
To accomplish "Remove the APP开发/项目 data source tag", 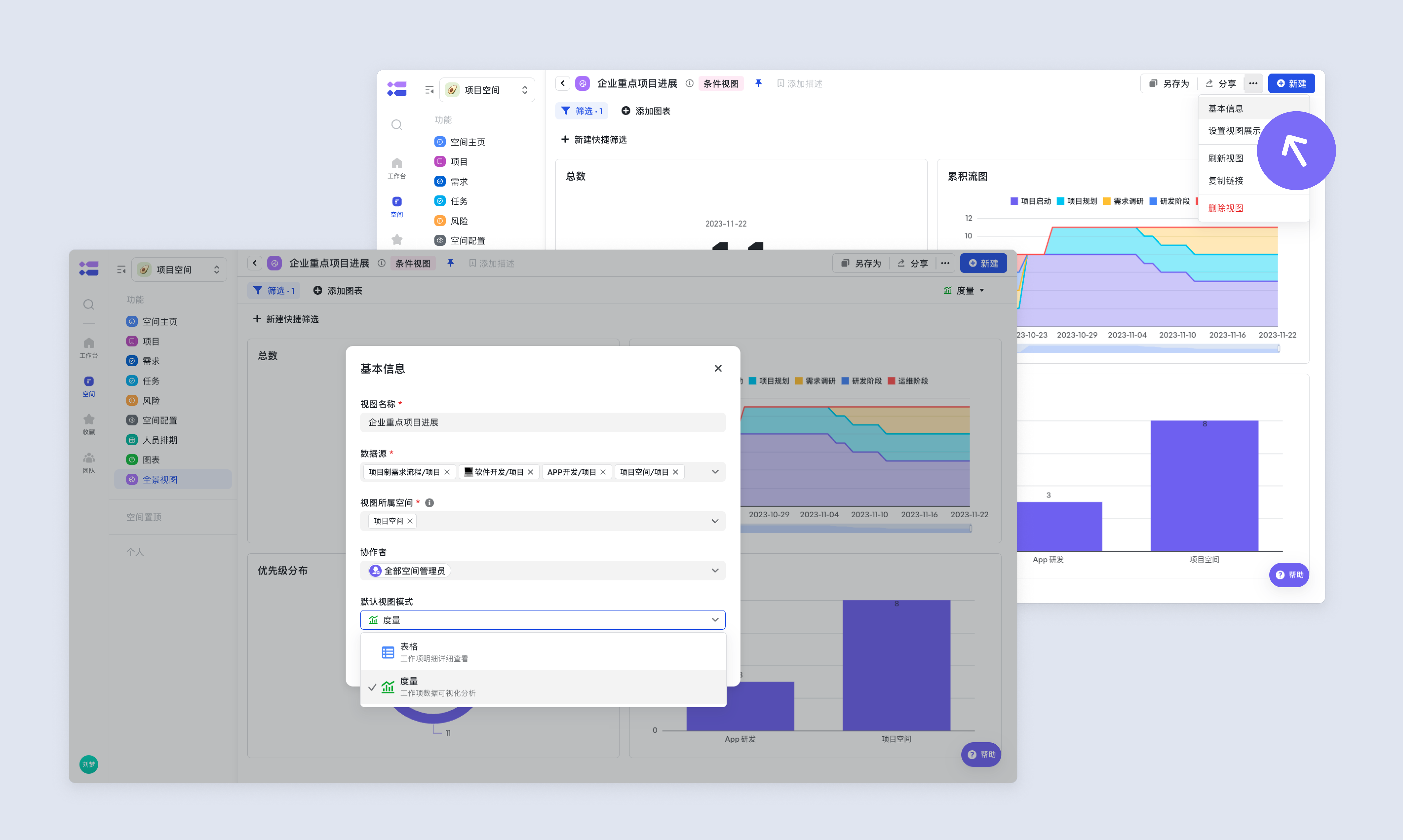I will [603, 472].
